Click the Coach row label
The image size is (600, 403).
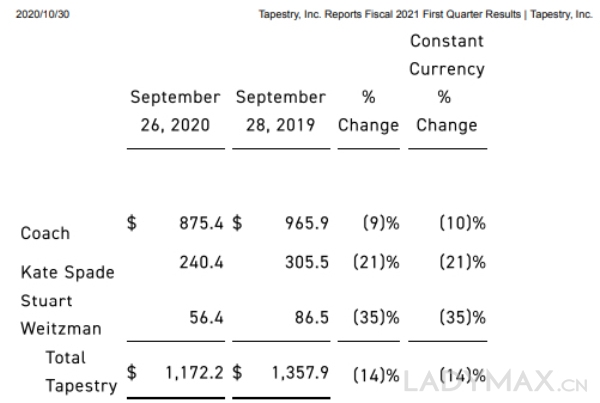45,233
